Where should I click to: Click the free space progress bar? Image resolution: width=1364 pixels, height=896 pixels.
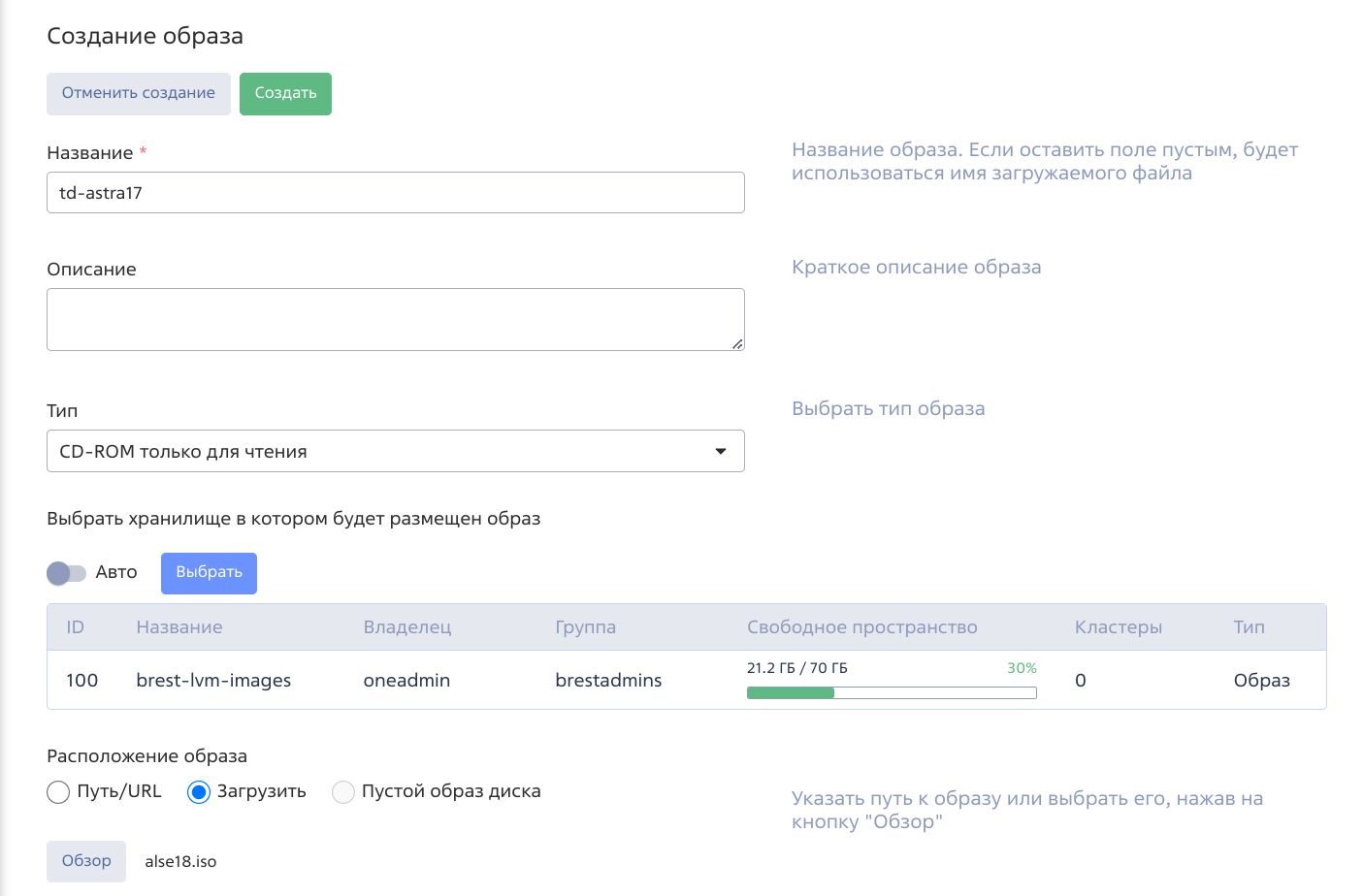coord(891,692)
